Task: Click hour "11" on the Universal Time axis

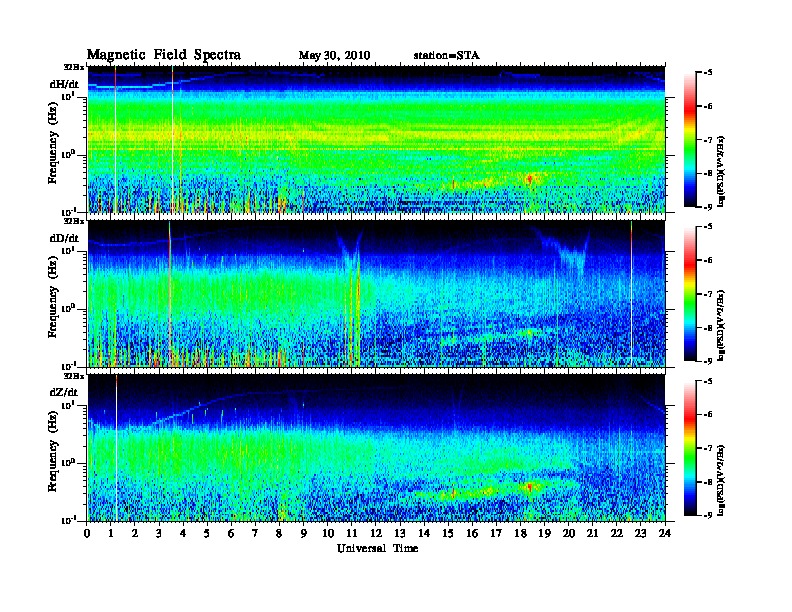Action: click(x=352, y=534)
